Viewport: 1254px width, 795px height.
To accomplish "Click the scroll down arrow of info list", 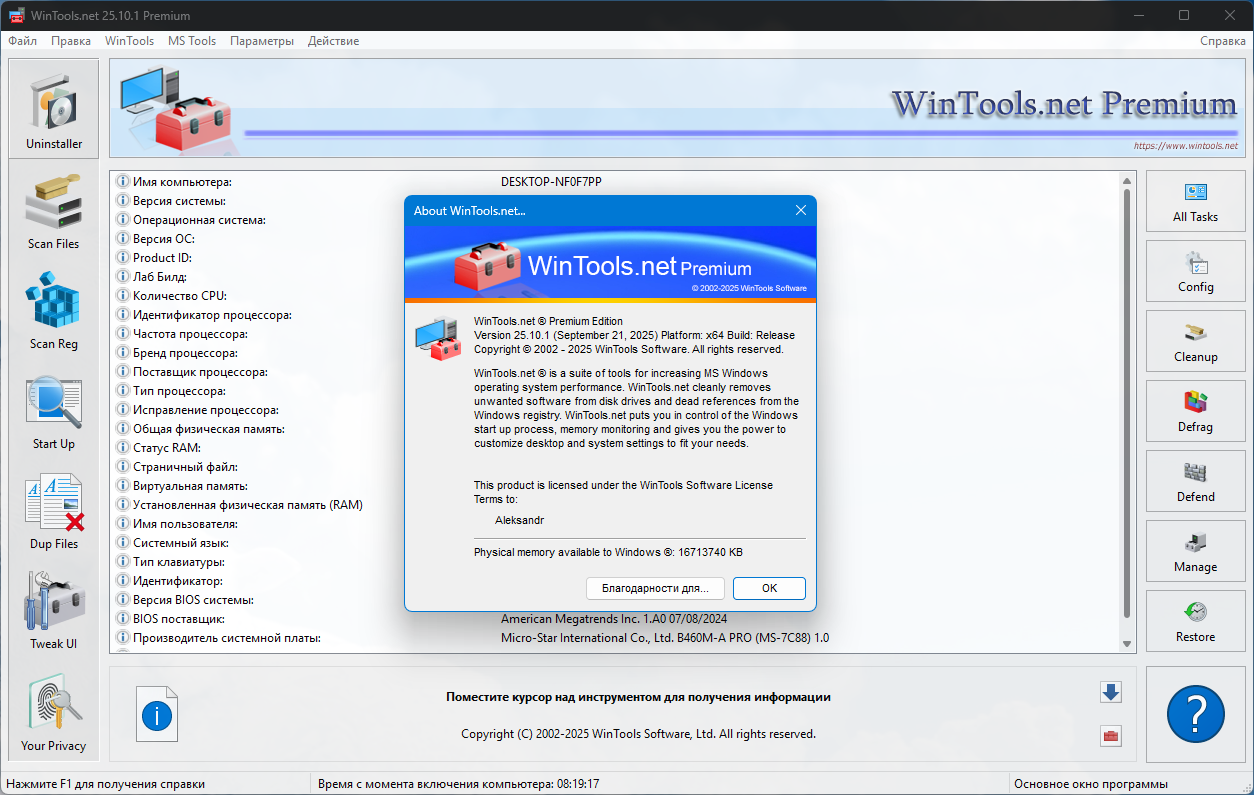I will 1128,644.
